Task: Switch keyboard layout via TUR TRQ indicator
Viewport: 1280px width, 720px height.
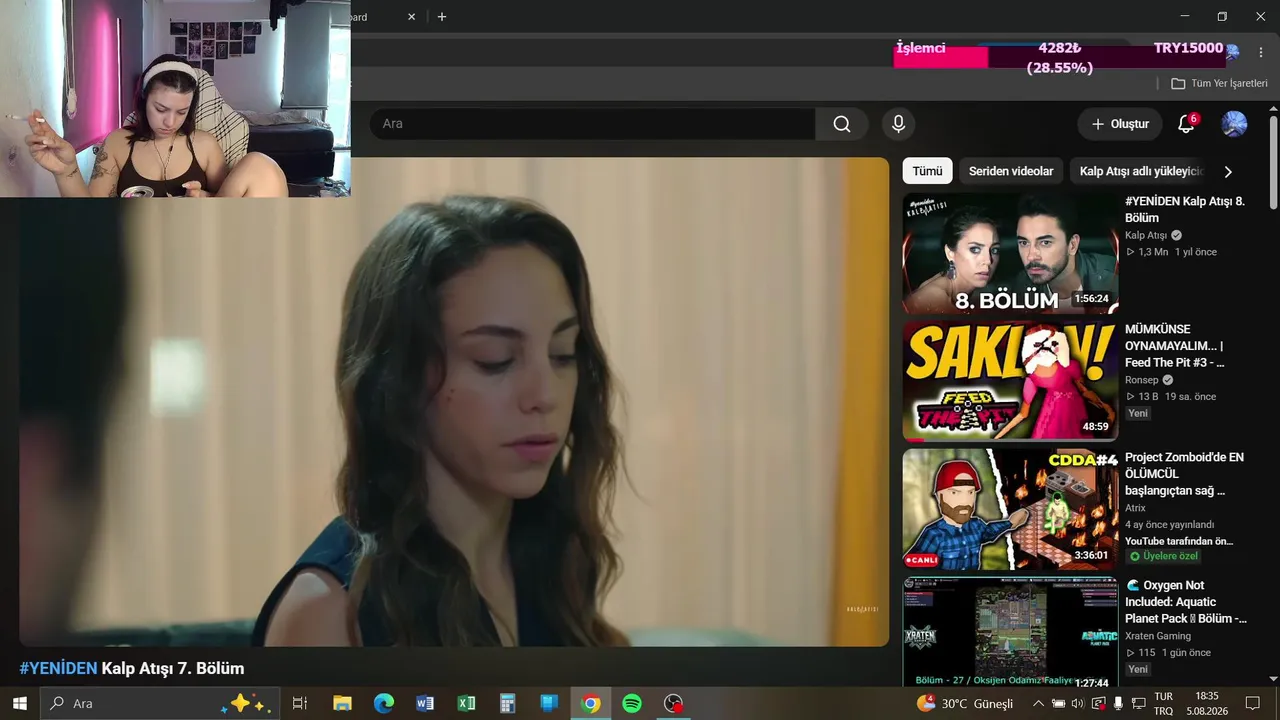Action: (1164, 703)
